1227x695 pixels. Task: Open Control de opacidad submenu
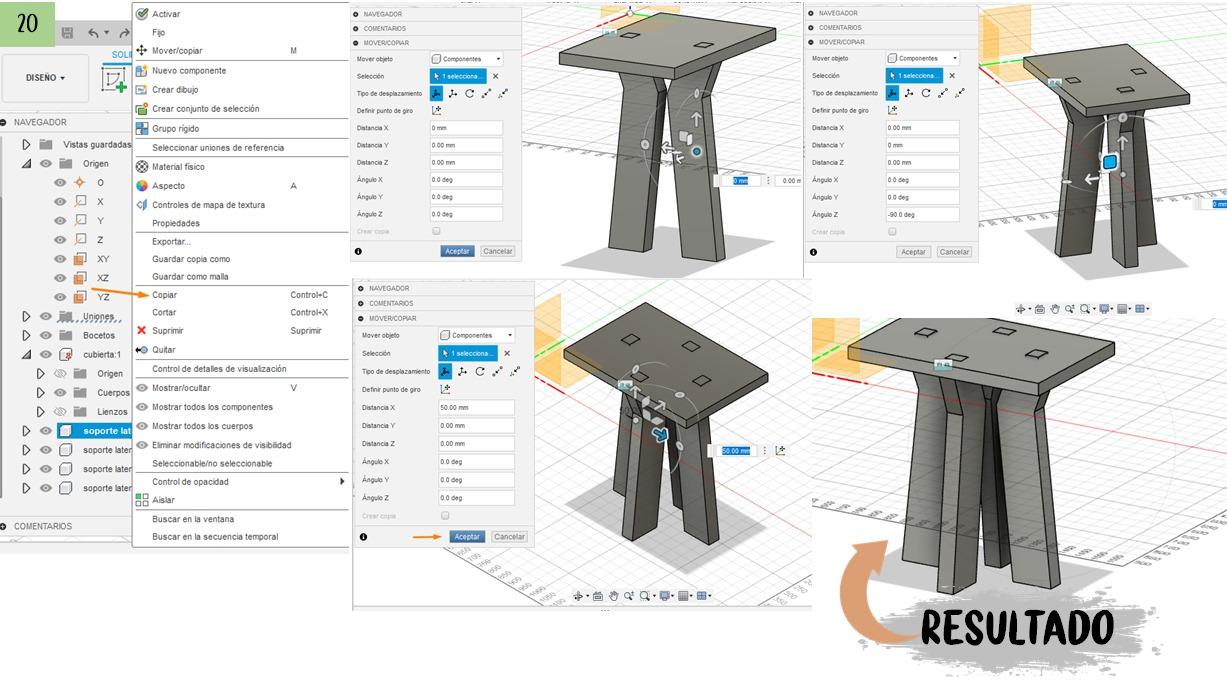click(241, 481)
